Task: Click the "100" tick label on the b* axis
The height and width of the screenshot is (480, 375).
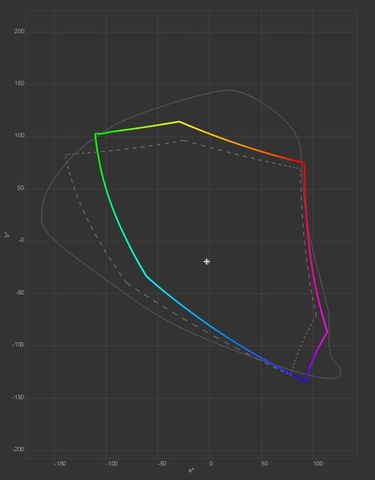Action: tap(19, 136)
